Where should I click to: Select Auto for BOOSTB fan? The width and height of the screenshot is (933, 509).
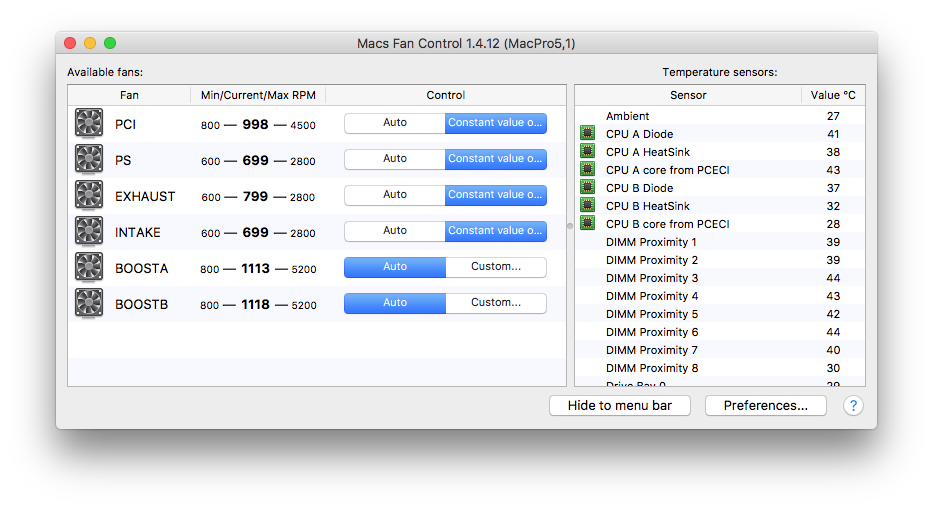(395, 303)
